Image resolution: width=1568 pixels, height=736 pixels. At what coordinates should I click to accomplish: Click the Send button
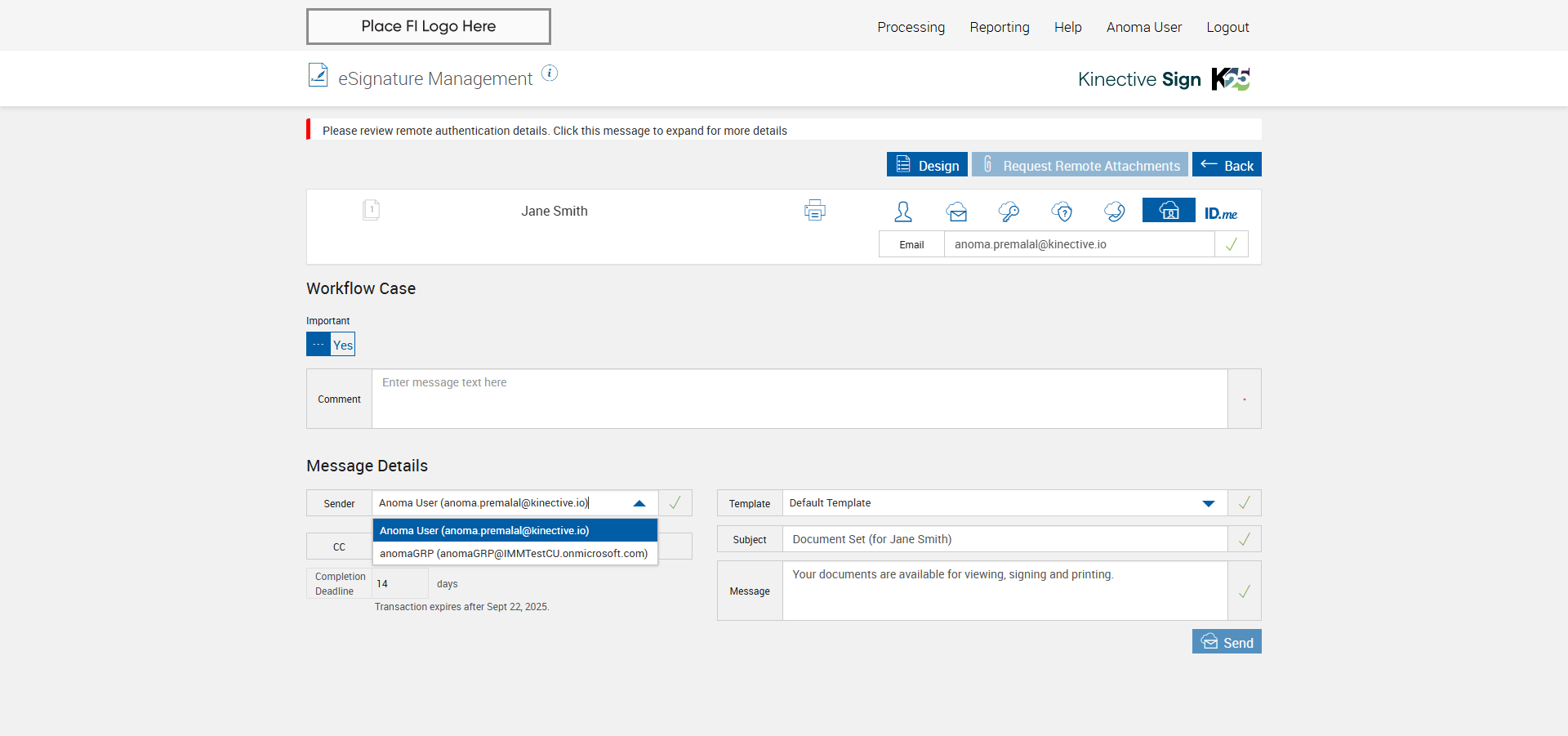click(x=1227, y=642)
